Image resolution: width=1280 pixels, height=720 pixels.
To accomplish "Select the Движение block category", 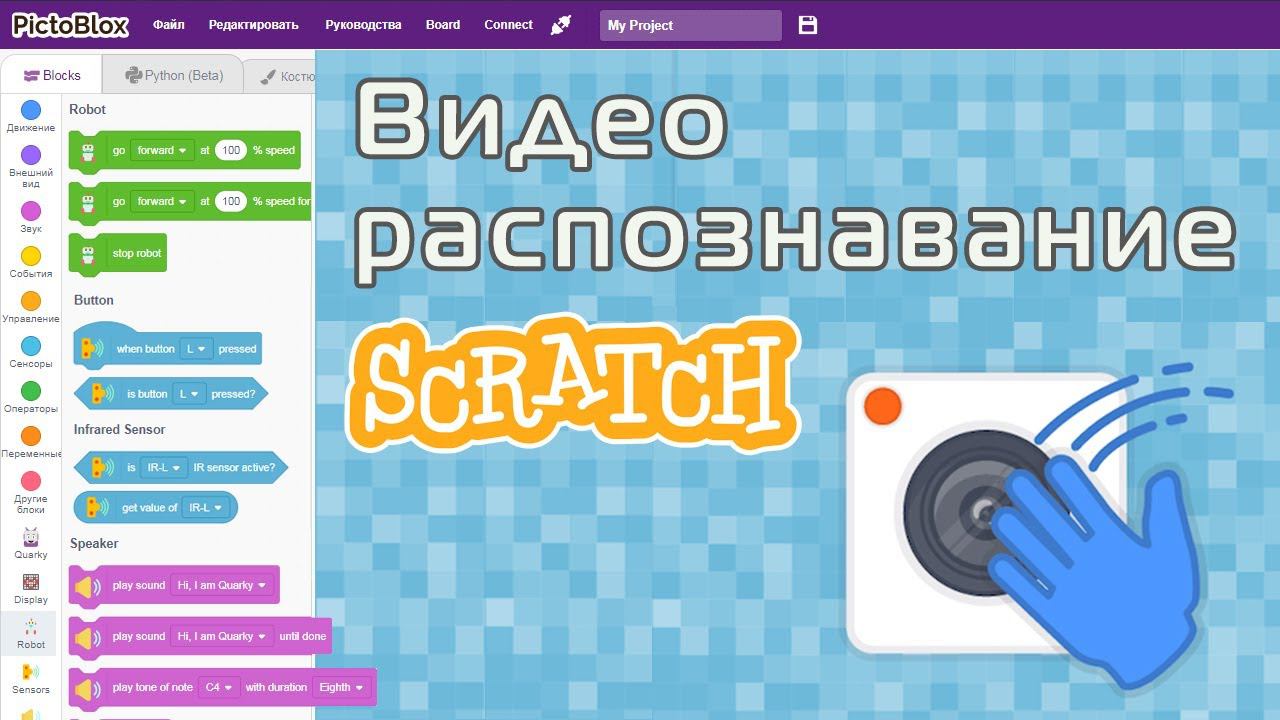I will click(31, 117).
